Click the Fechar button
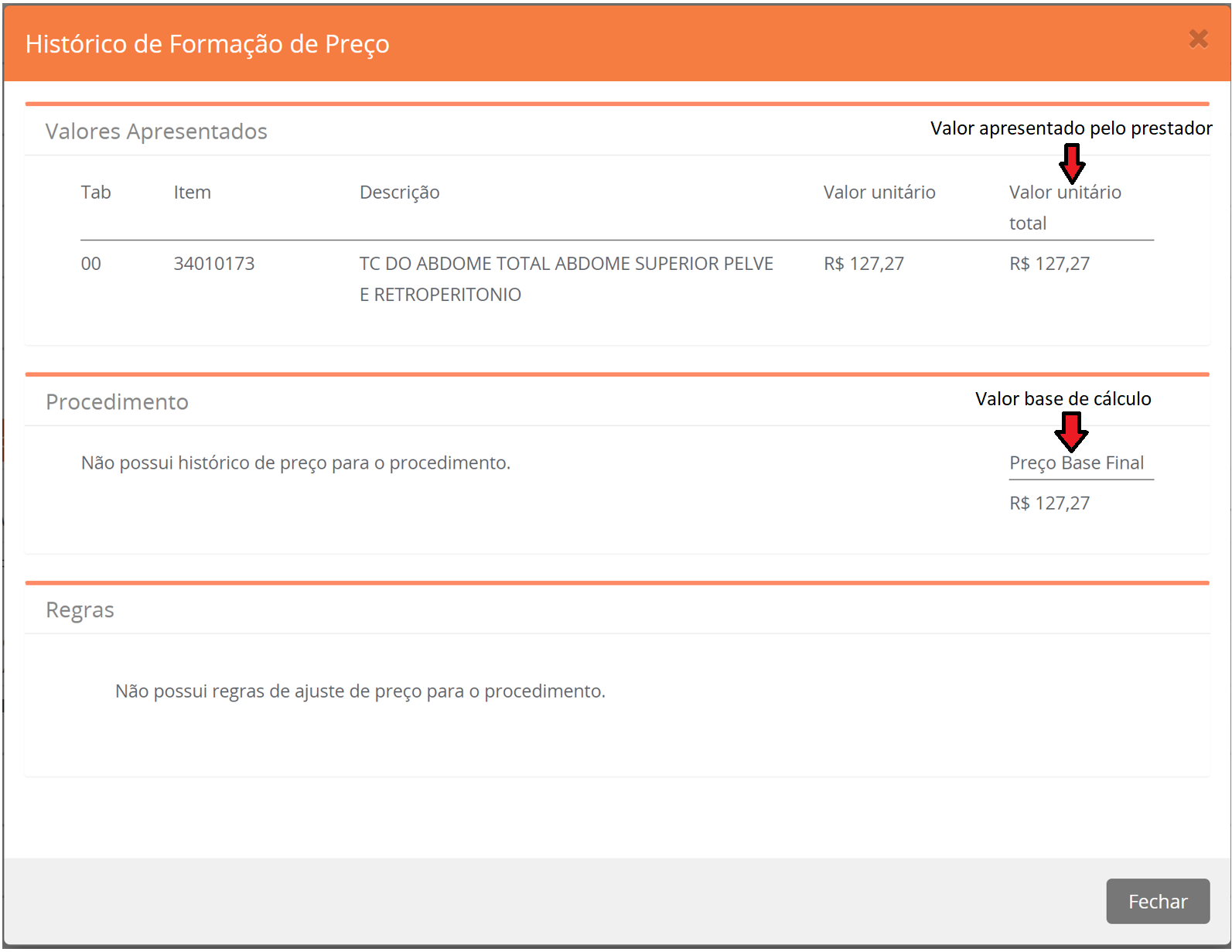This screenshot has height=952, width=1232. [x=1157, y=901]
